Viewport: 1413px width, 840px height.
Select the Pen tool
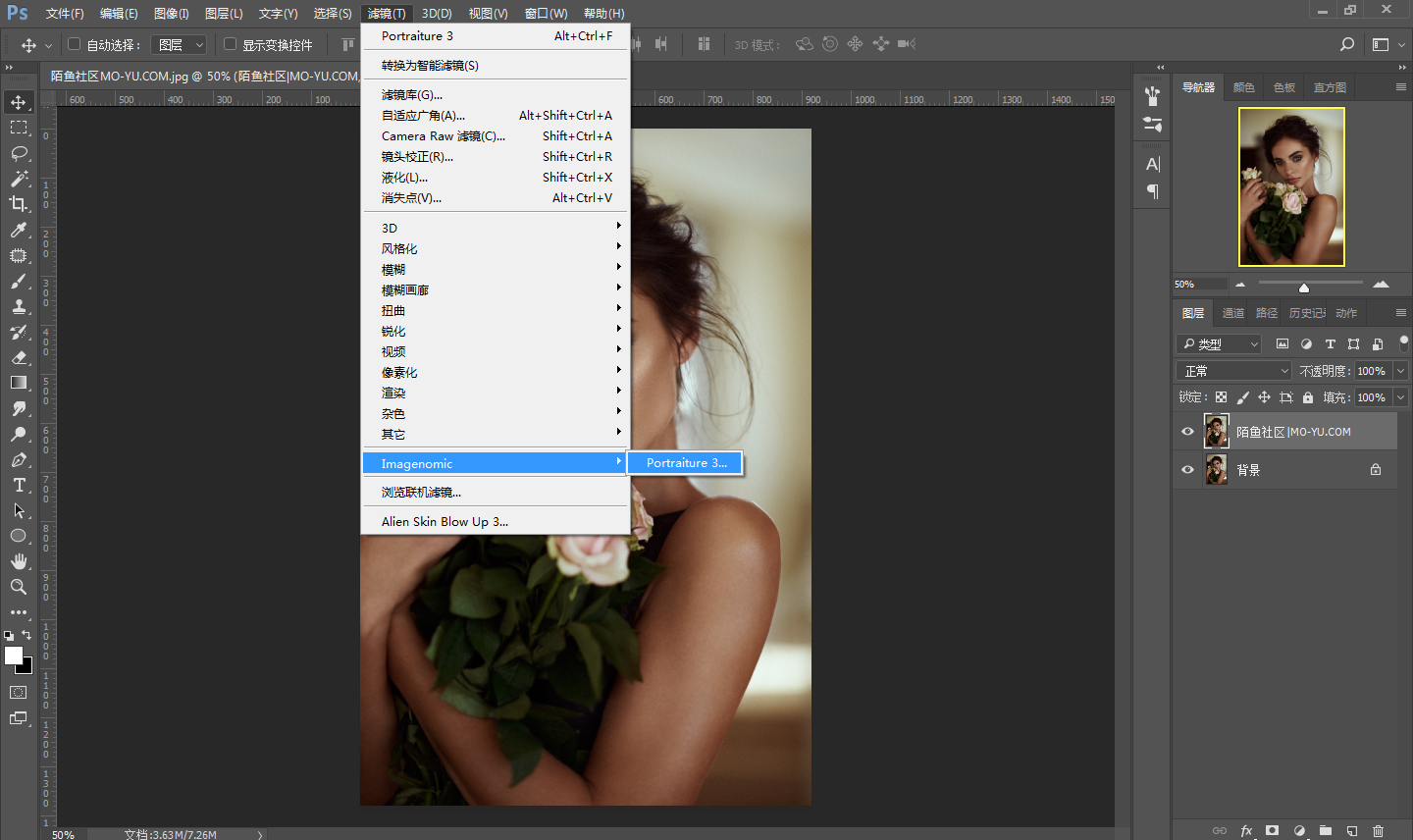click(x=19, y=459)
